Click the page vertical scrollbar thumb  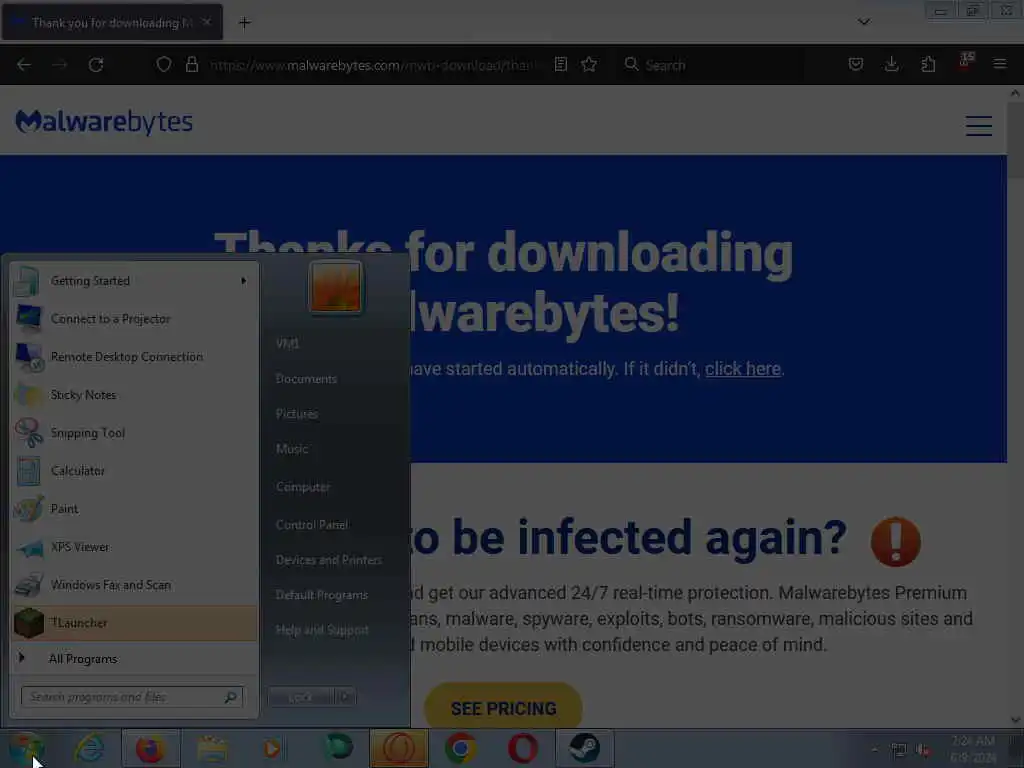pos(1015,138)
